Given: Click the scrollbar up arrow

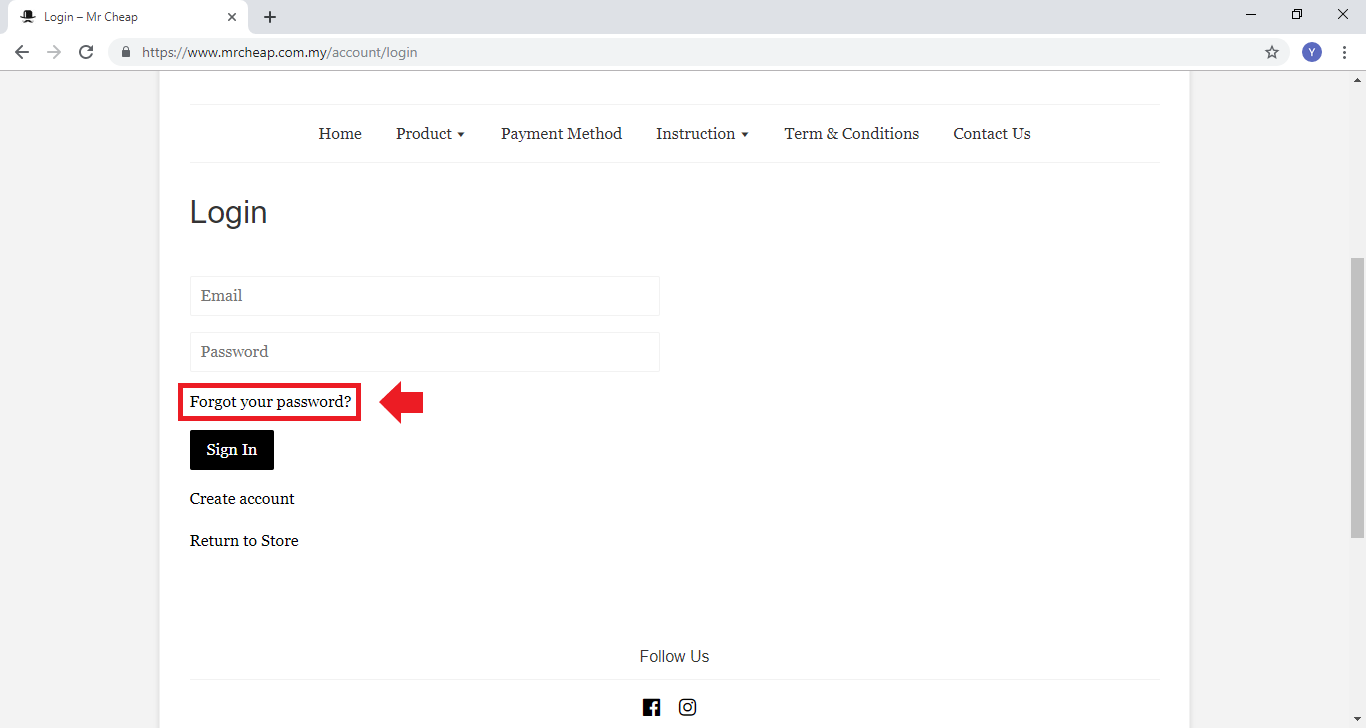Looking at the screenshot, I should pos(1357,79).
